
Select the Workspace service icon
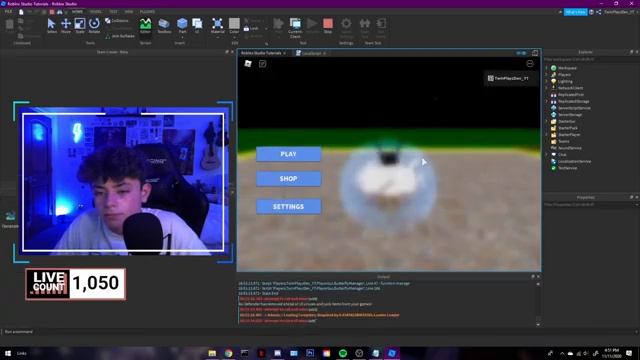tap(553, 68)
